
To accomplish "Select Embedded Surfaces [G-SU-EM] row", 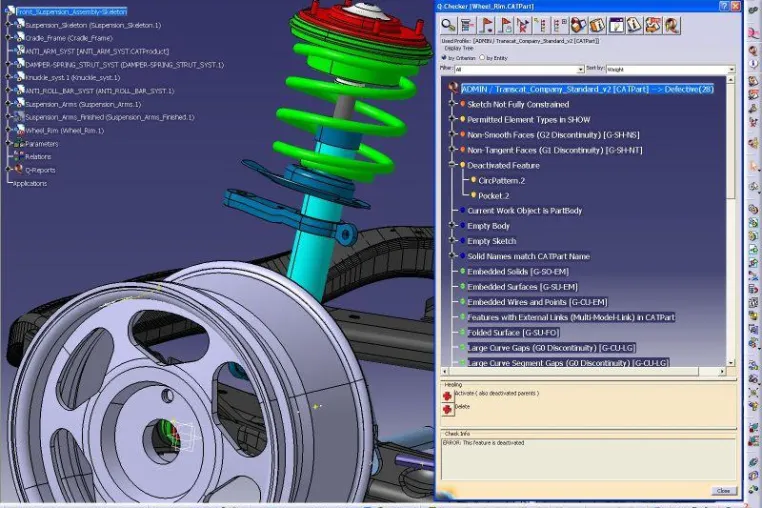I will coord(522,287).
